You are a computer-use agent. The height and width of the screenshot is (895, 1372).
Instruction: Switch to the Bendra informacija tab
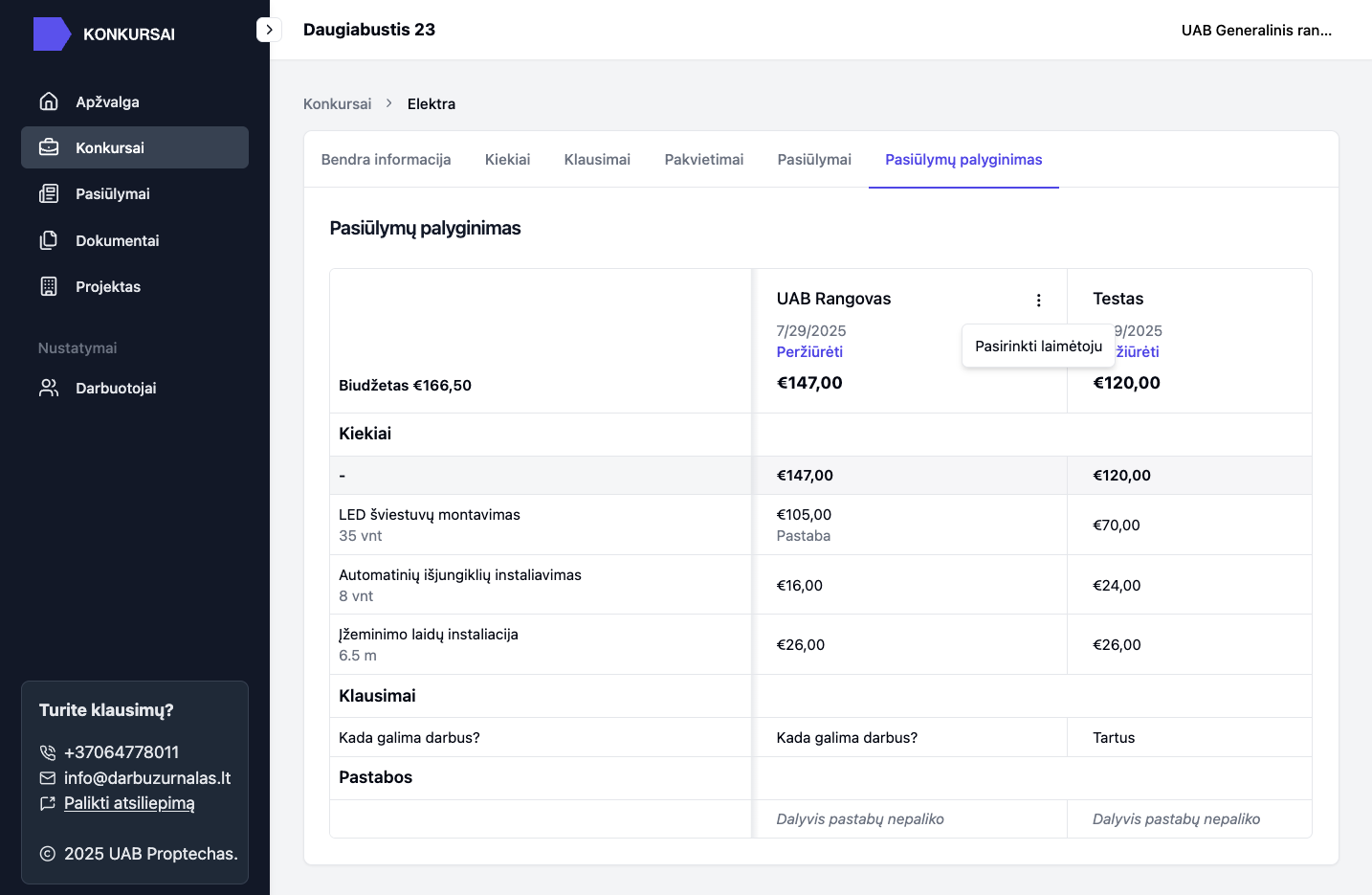click(x=386, y=160)
